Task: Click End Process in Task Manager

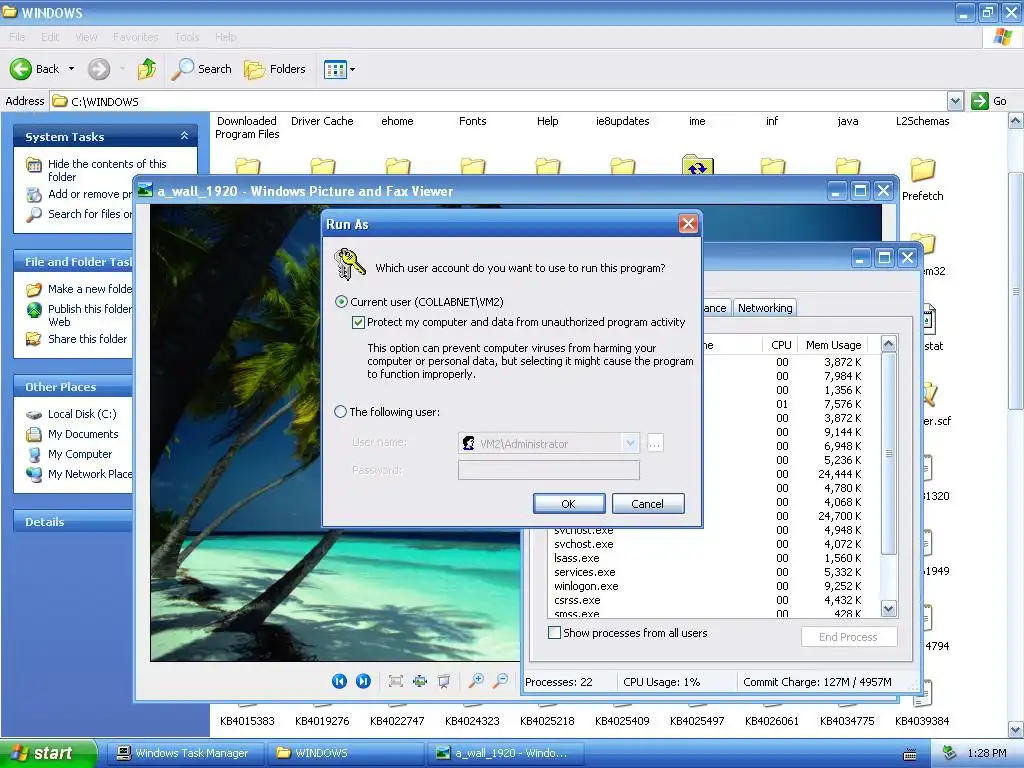Action: click(848, 637)
